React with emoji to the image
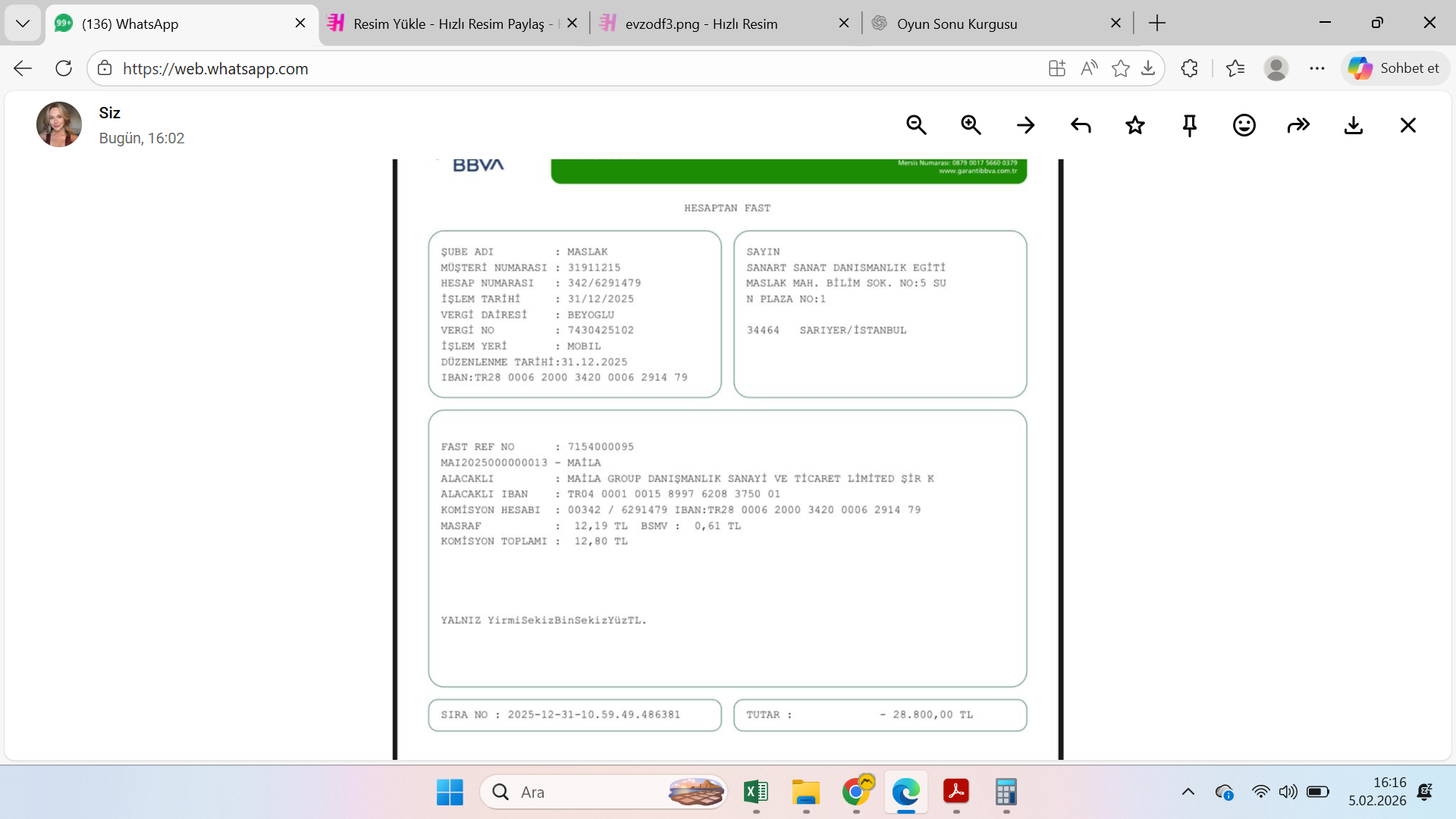This screenshot has width=1456, height=819. tap(1244, 125)
